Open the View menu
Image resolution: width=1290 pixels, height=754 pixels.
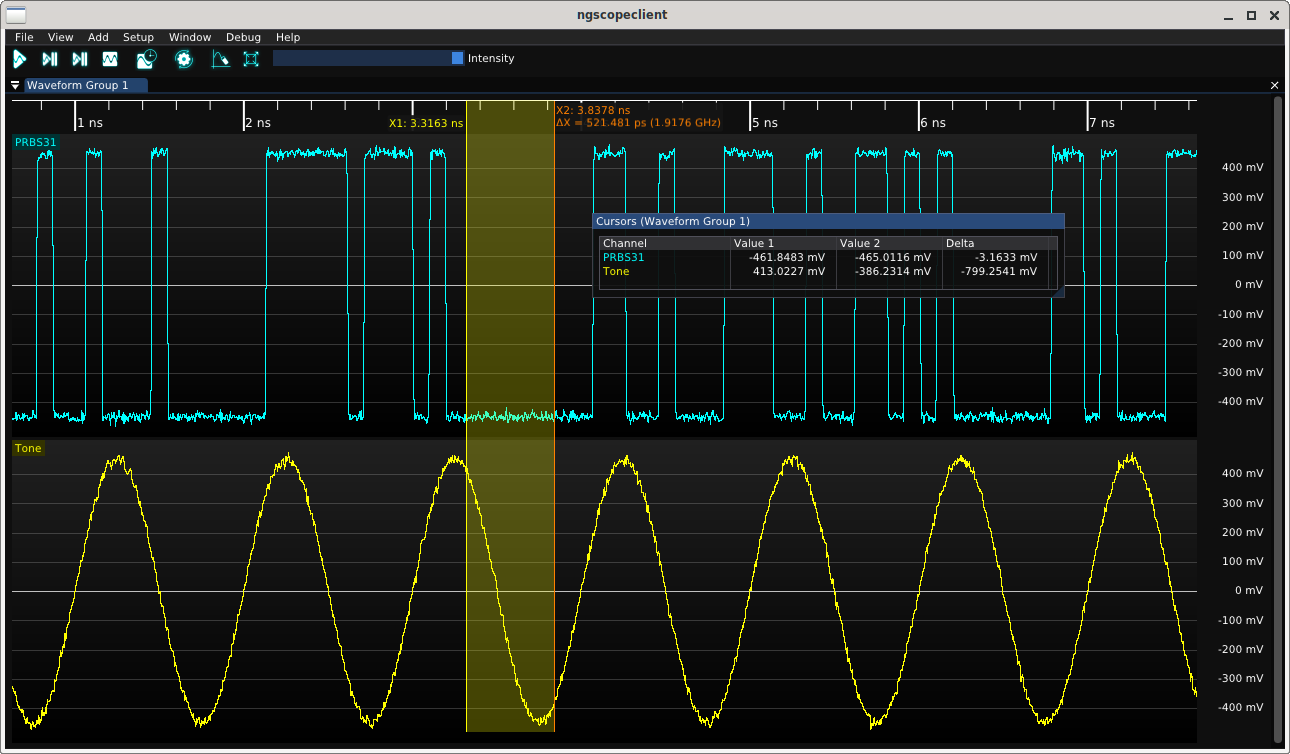click(60, 37)
